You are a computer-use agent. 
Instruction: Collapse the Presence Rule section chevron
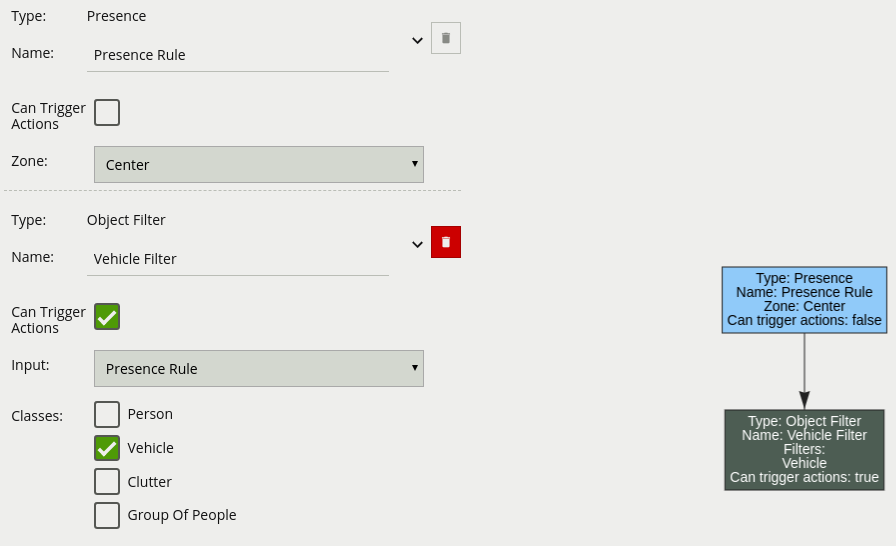[x=417, y=41]
